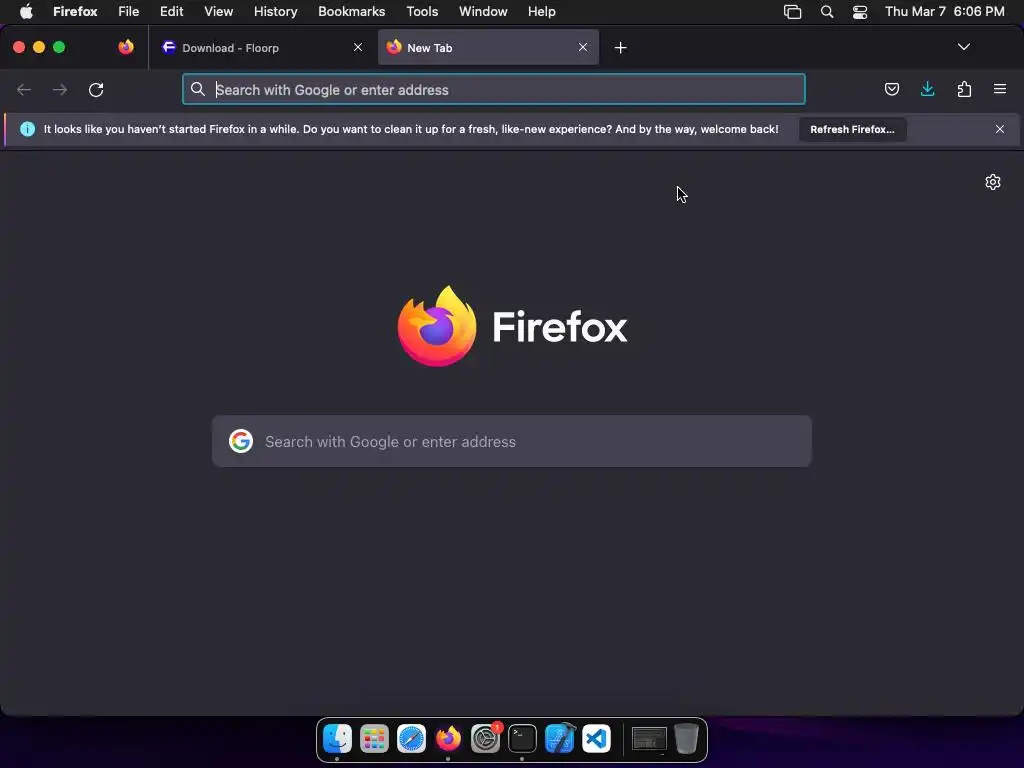
Task: Select the New Tab tab
Action: pyautogui.click(x=488, y=48)
